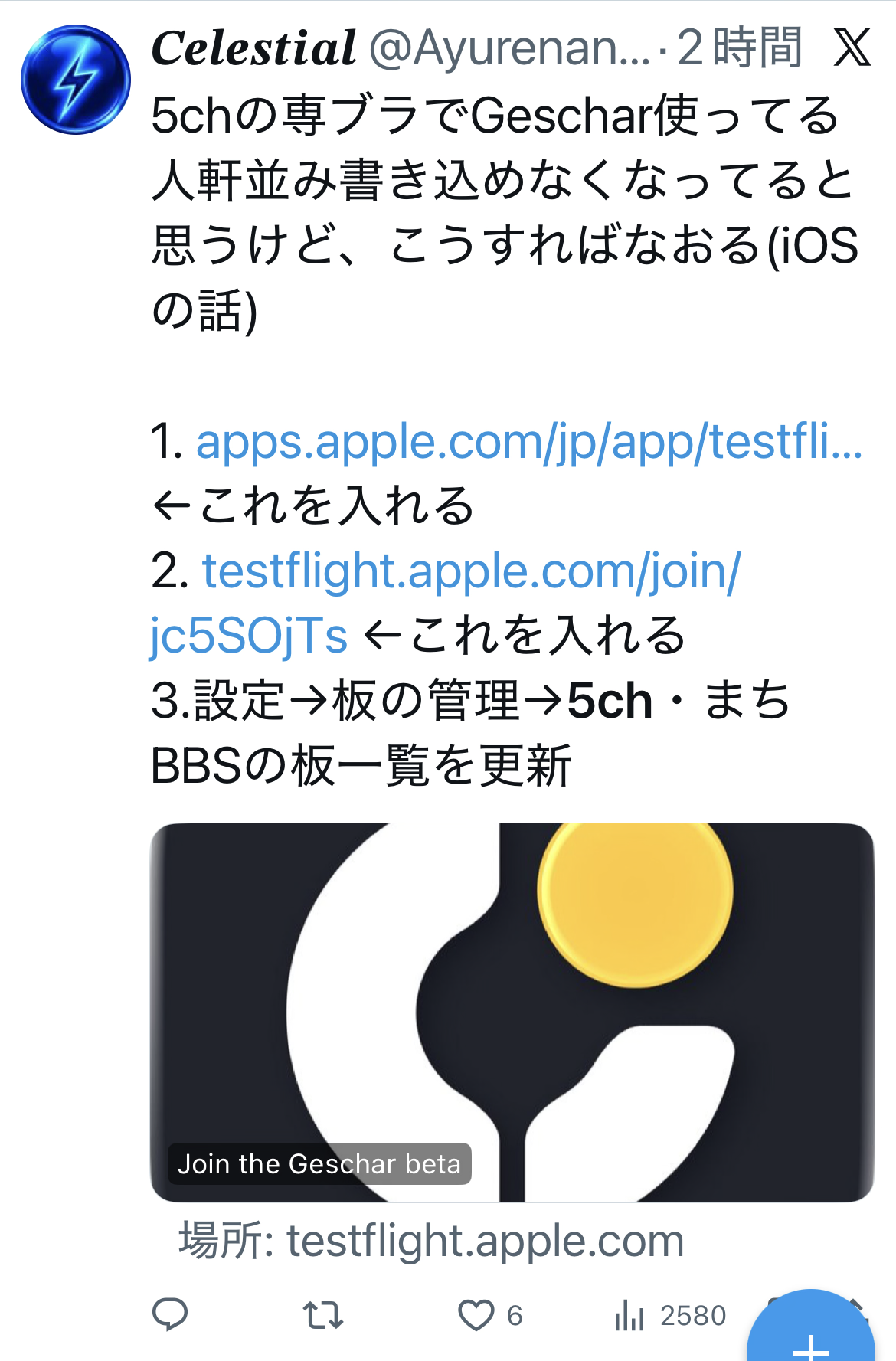This screenshot has width=896, height=1361.
Task: Open Celestial's lightning bolt profile avatar
Action: [75, 80]
